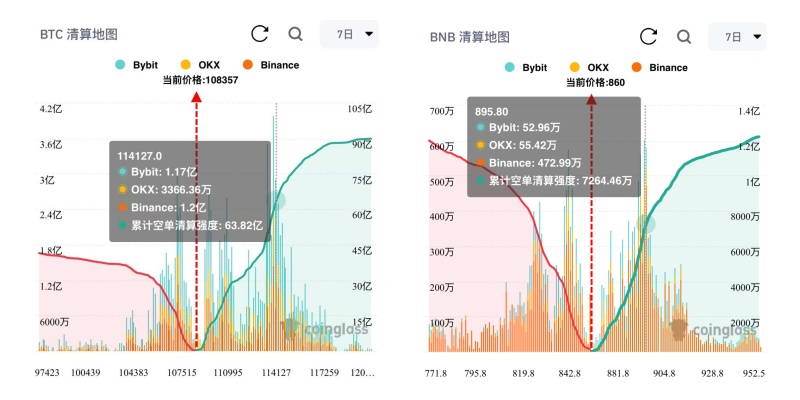Screen dimensions: 800x400
Task: Click x-axis label 952.5 on BNB chart
Action: tap(756, 373)
